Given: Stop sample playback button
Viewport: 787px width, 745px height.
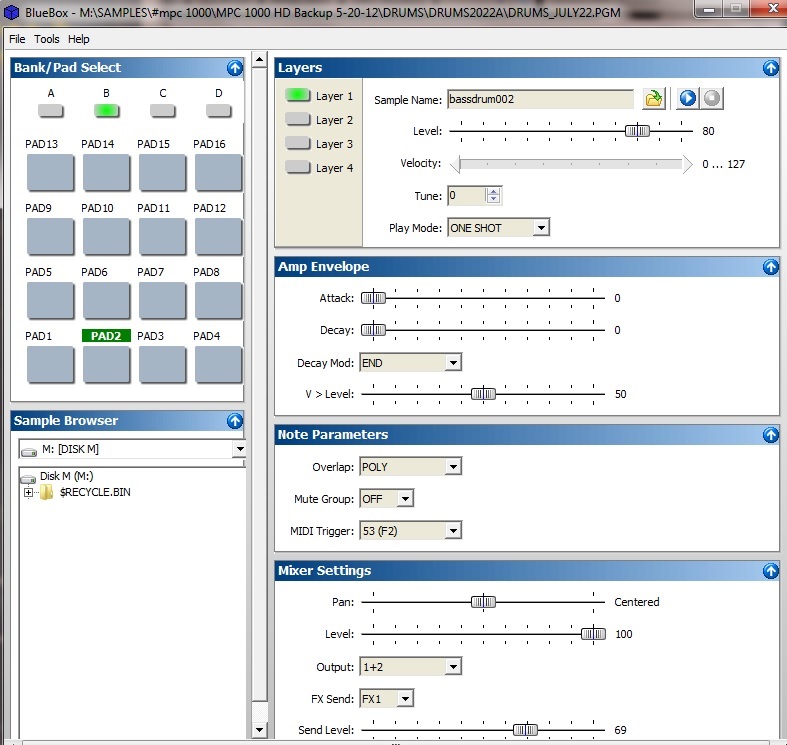Looking at the screenshot, I should [x=712, y=98].
